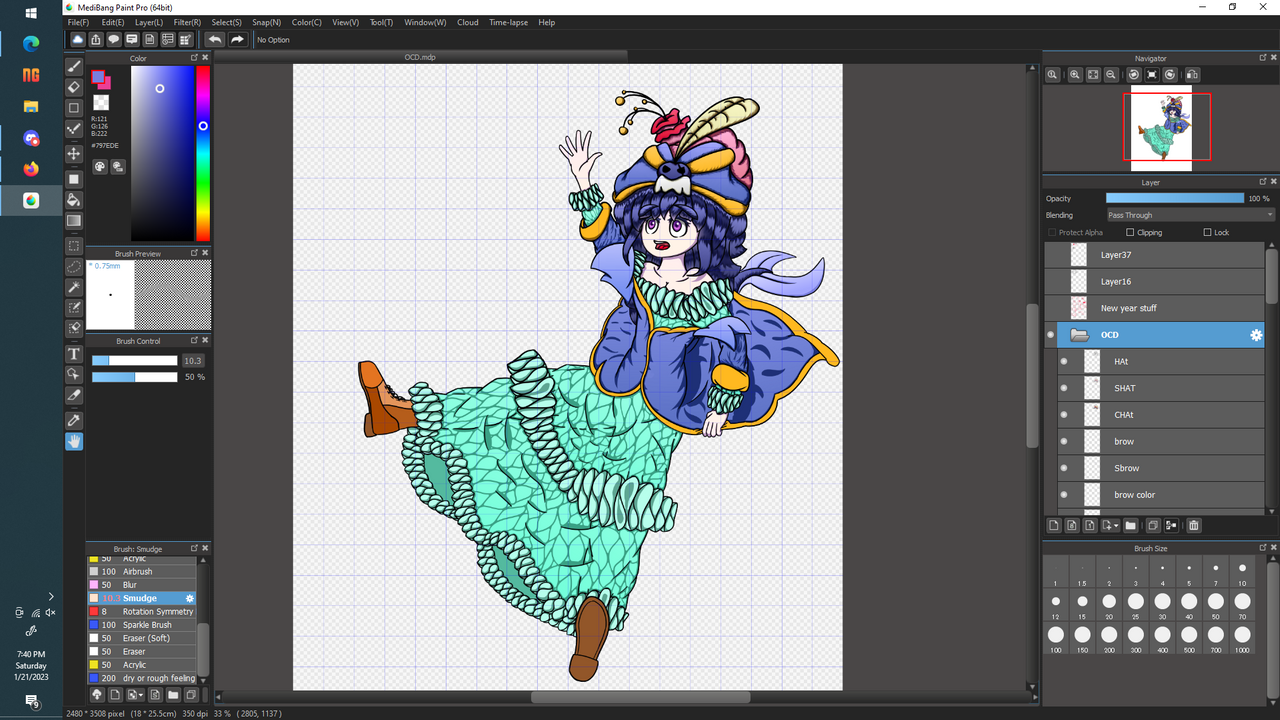The image size is (1280, 720).
Task: Open the Filter menu
Action: tap(187, 22)
